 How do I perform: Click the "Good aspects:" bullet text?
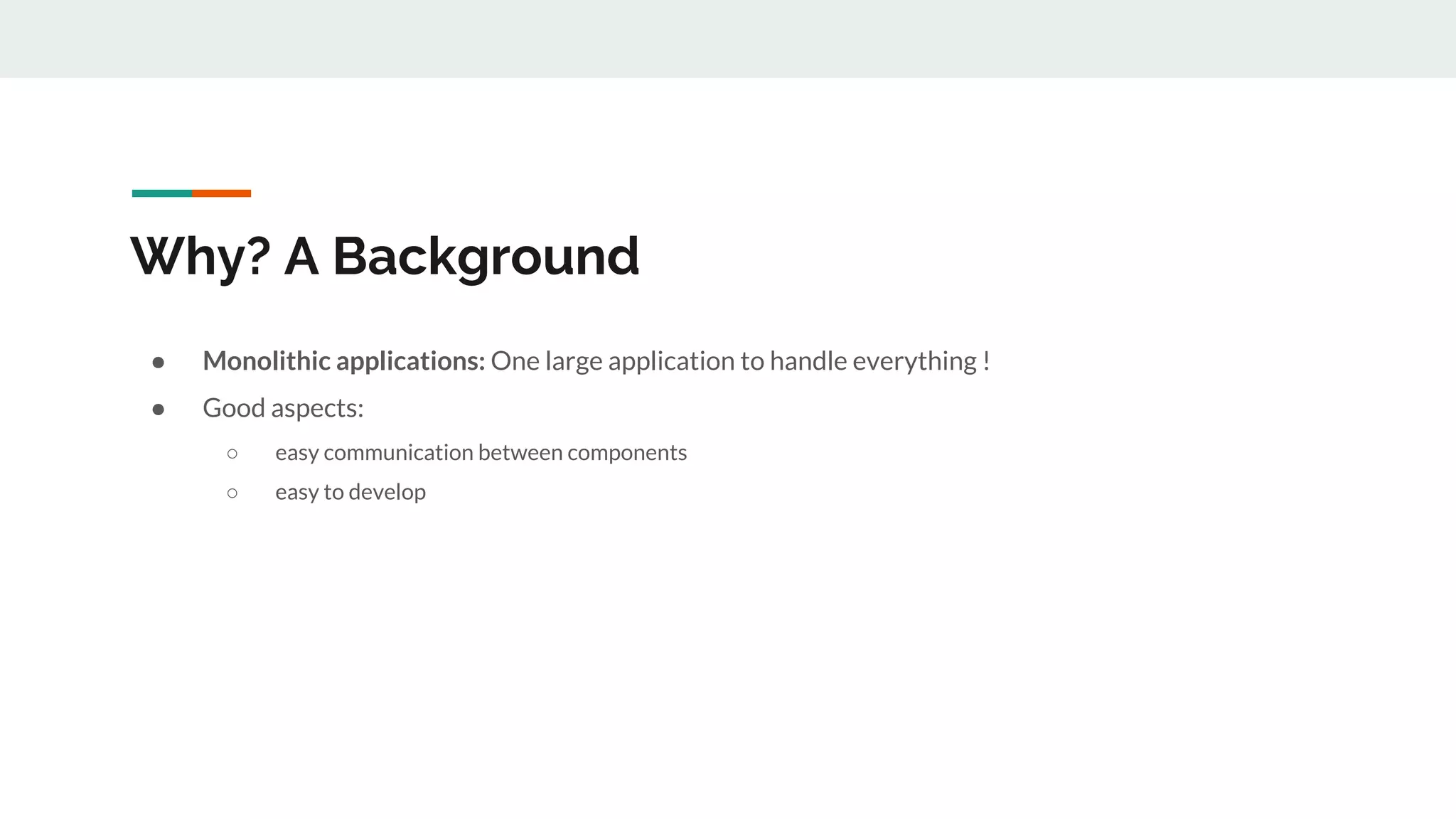(283, 409)
